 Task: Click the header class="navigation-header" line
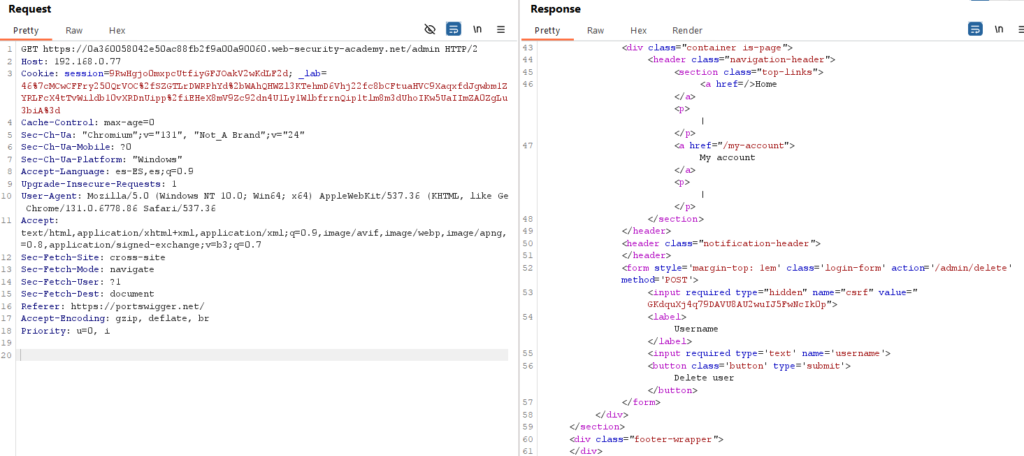click(x=741, y=59)
